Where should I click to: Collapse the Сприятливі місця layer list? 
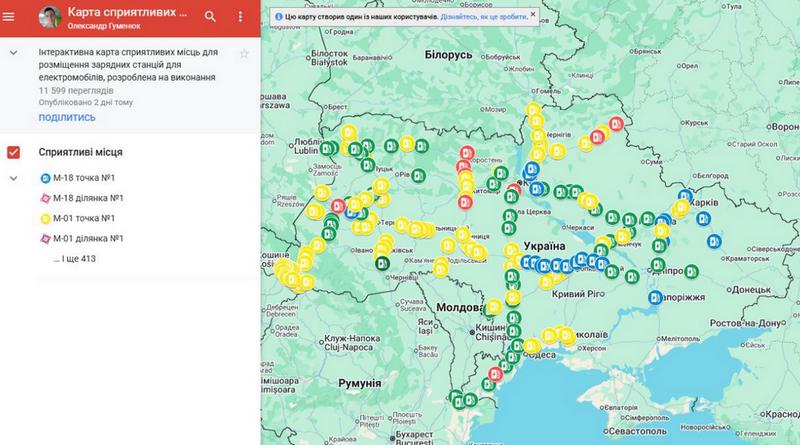point(14,178)
